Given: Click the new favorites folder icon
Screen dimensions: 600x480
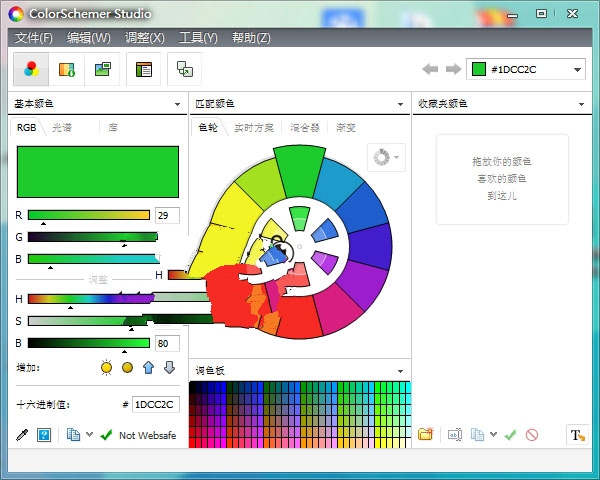Looking at the screenshot, I should [x=425, y=435].
